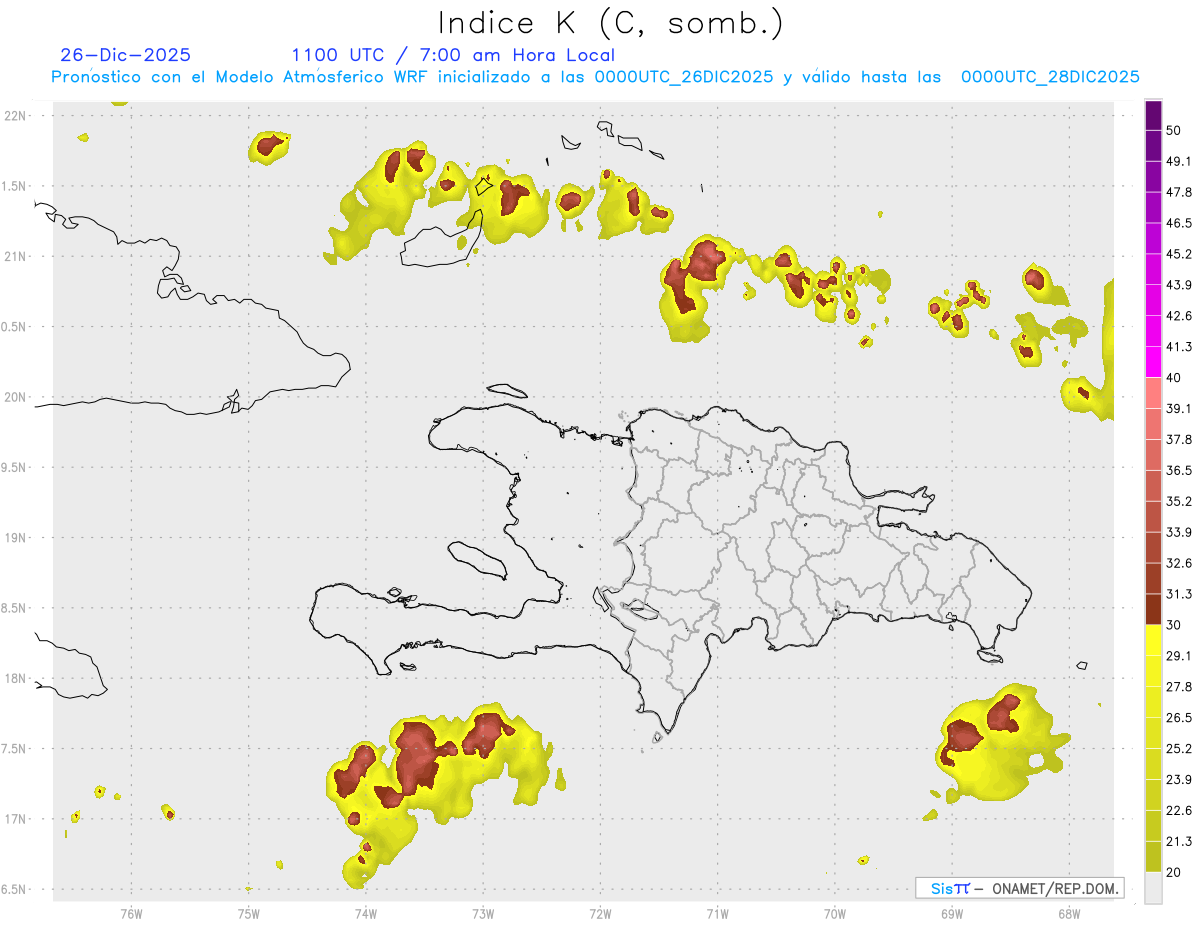Click the "39.1" color scale label
This screenshot has width=1200, height=927.
1179,408
